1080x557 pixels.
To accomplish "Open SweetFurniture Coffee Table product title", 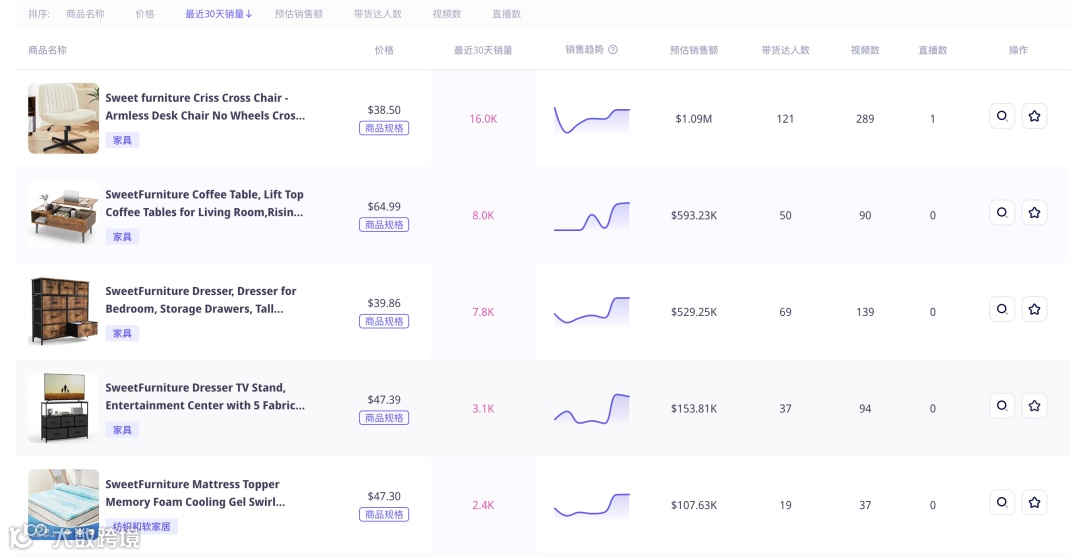I will tap(204, 203).
